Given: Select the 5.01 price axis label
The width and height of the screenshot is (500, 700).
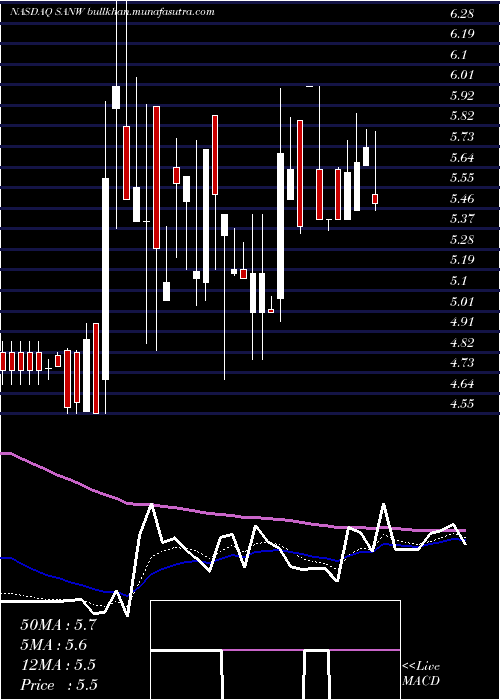Looking at the screenshot, I should pos(462,301).
